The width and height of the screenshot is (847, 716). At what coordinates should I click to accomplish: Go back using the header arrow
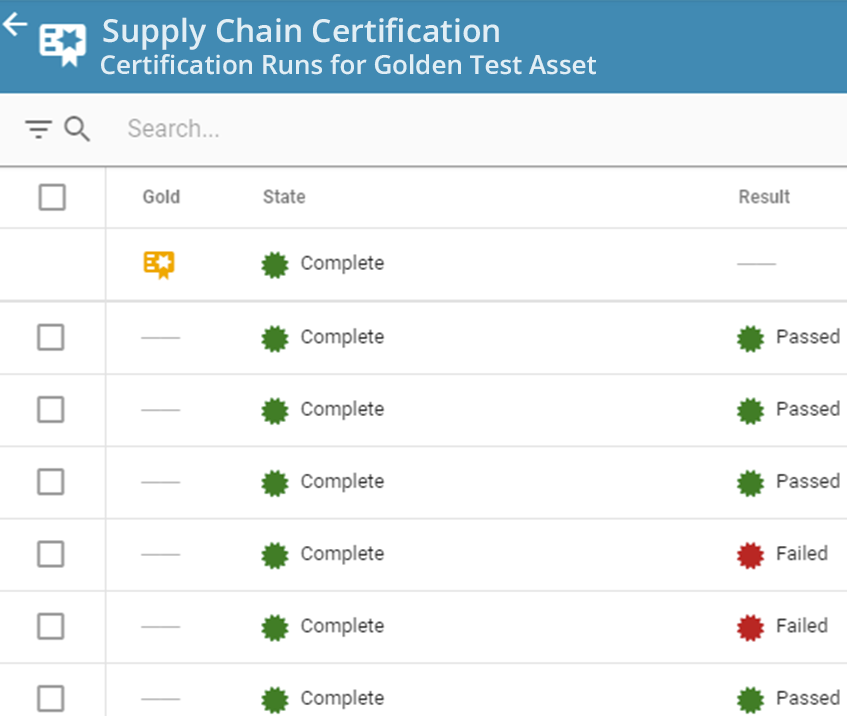click(x=15, y=25)
